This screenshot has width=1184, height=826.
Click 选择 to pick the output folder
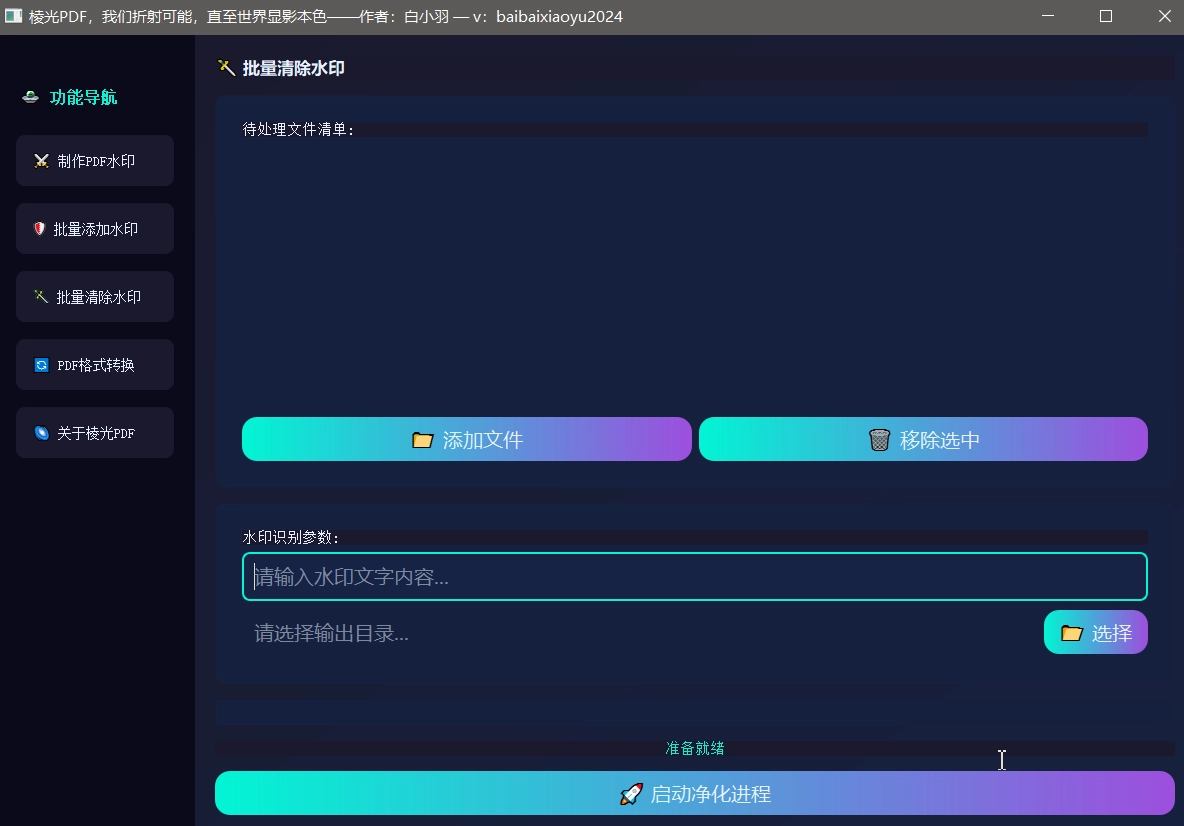[x=1096, y=633]
